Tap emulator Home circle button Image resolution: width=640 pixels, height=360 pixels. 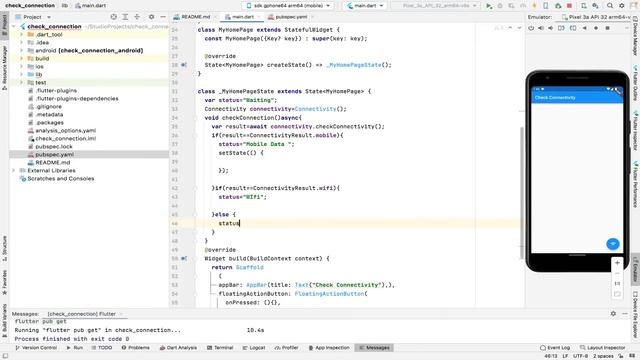[x=596, y=28]
